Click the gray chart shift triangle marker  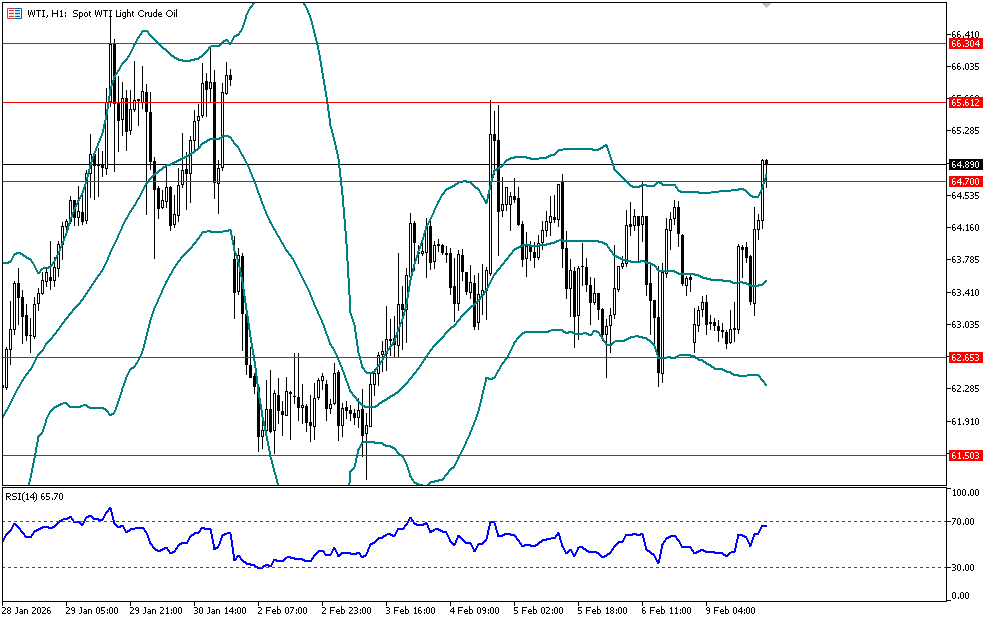coord(766,5)
